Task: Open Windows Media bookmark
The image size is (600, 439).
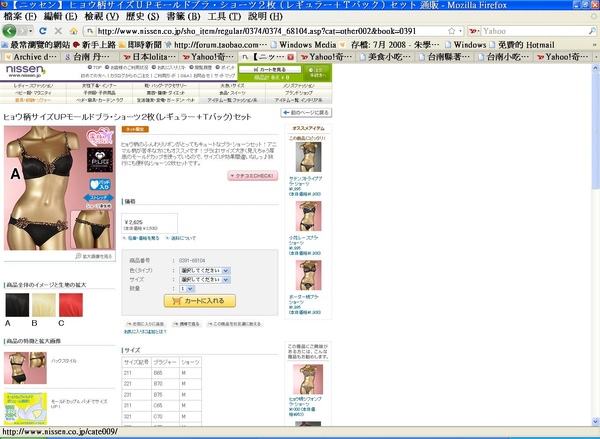Action: 303,45
